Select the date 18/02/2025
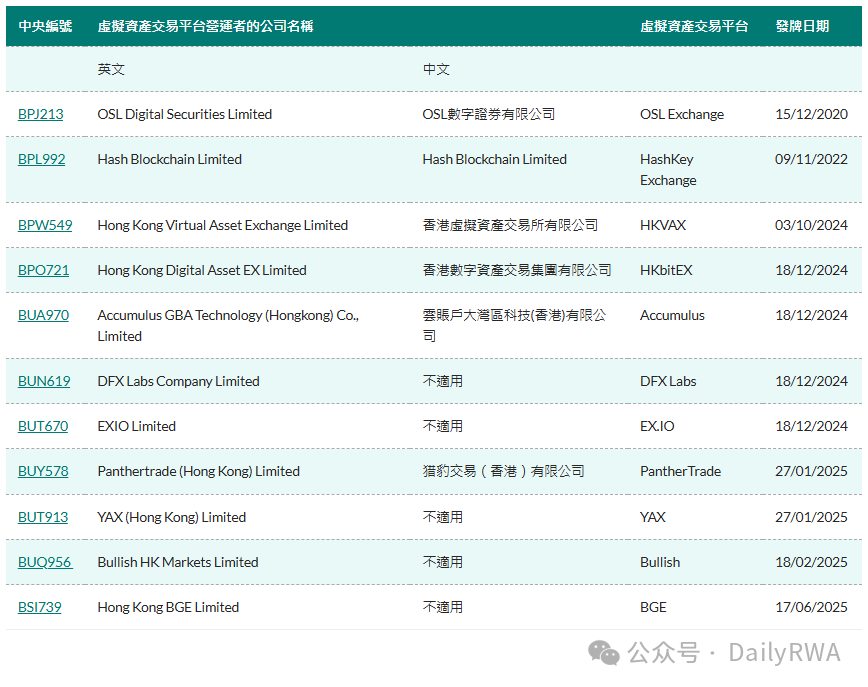 point(812,562)
